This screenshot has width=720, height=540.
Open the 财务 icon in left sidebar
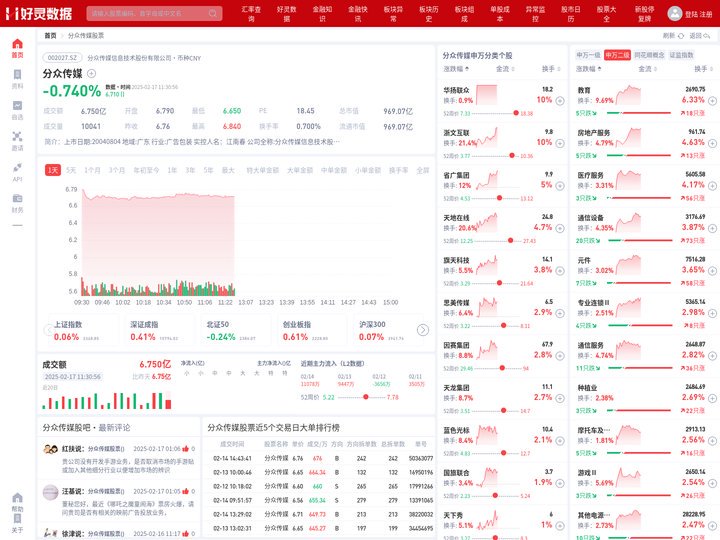pyautogui.click(x=17, y=203)
